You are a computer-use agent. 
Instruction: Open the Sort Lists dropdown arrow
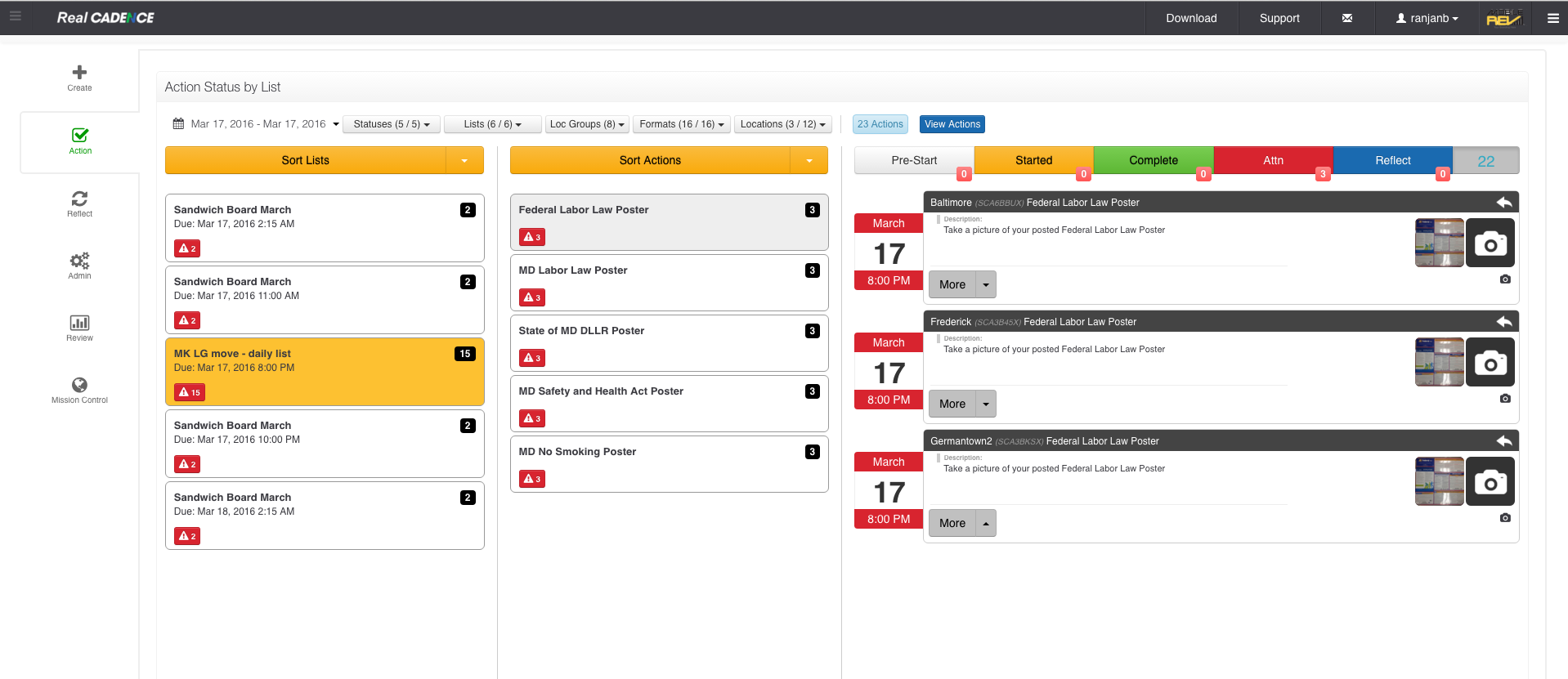(x=464, y=161)
